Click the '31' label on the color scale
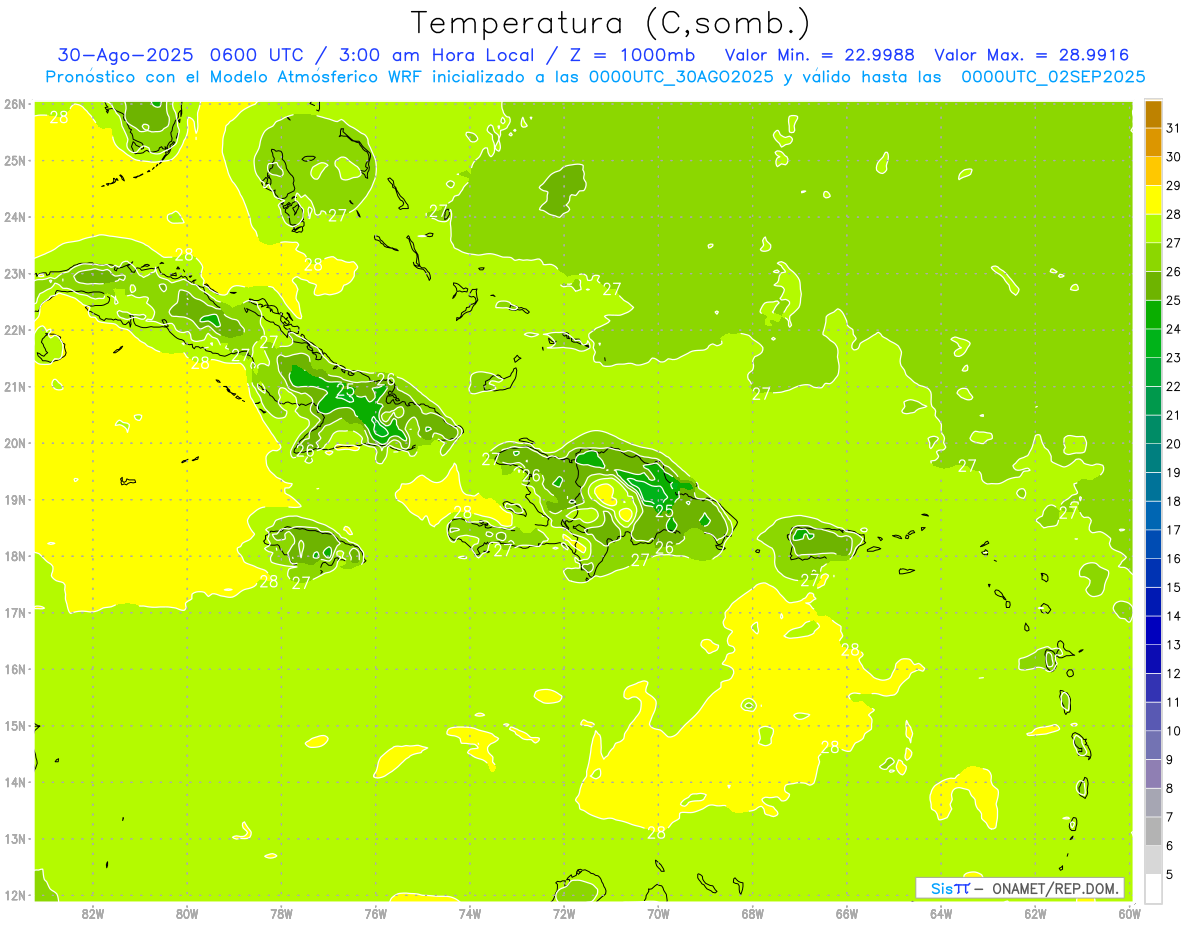Screen dimensions: 1200x927 (x=1174, y=128)
